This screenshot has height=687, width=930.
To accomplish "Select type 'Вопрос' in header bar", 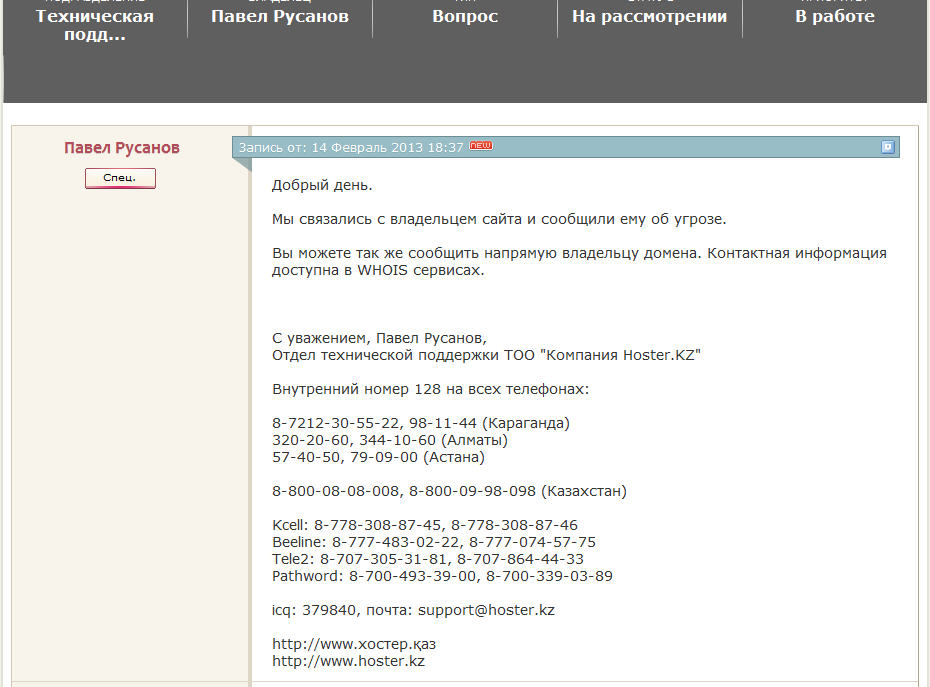I will coord(465,16).
